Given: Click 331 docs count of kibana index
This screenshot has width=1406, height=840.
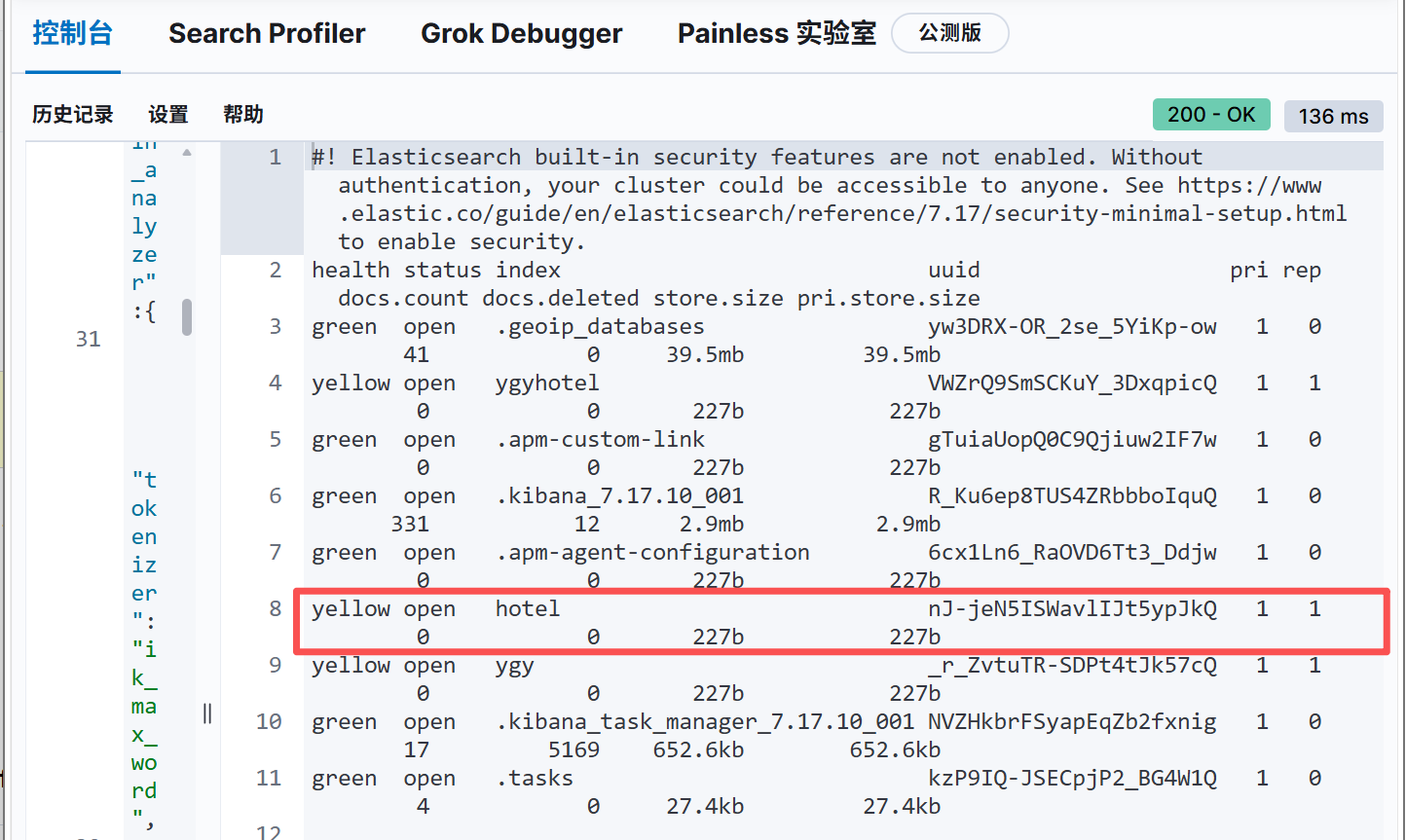Looking at the screenshot, I should coord(410,524).
